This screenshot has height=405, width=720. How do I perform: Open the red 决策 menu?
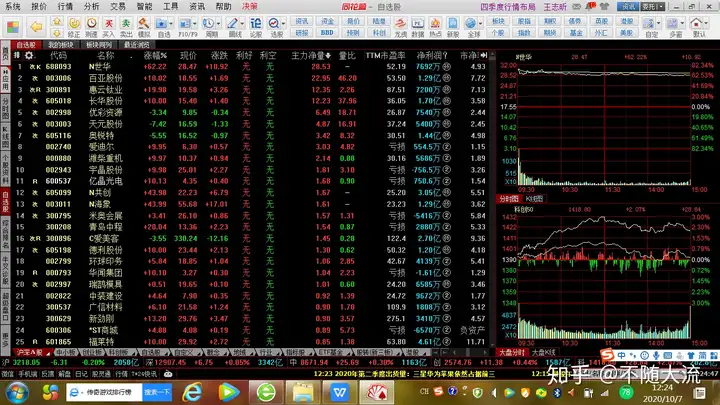coord(250,6)
